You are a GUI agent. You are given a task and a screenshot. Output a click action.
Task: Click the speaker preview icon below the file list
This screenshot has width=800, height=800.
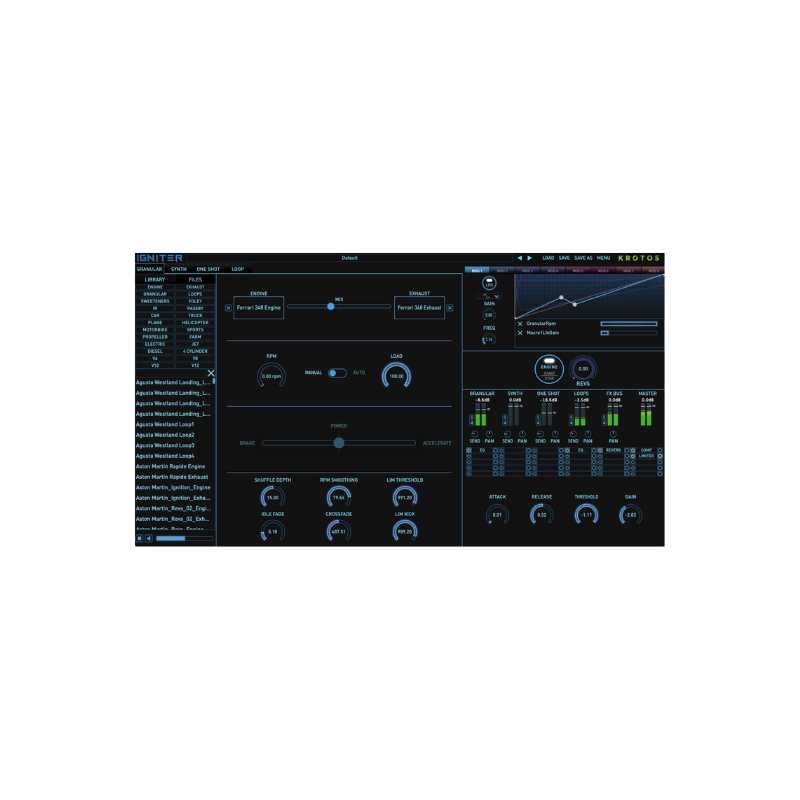pyautogui.click(x=149, y=537)
